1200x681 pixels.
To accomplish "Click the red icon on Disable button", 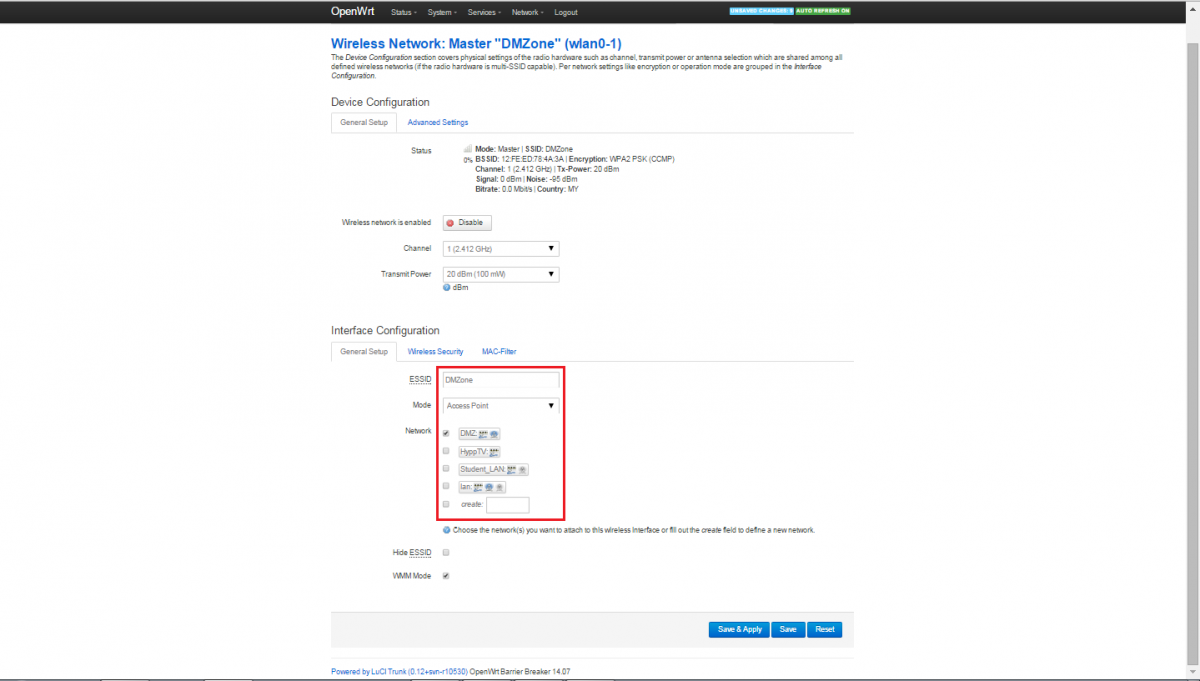I will [450, 223].
